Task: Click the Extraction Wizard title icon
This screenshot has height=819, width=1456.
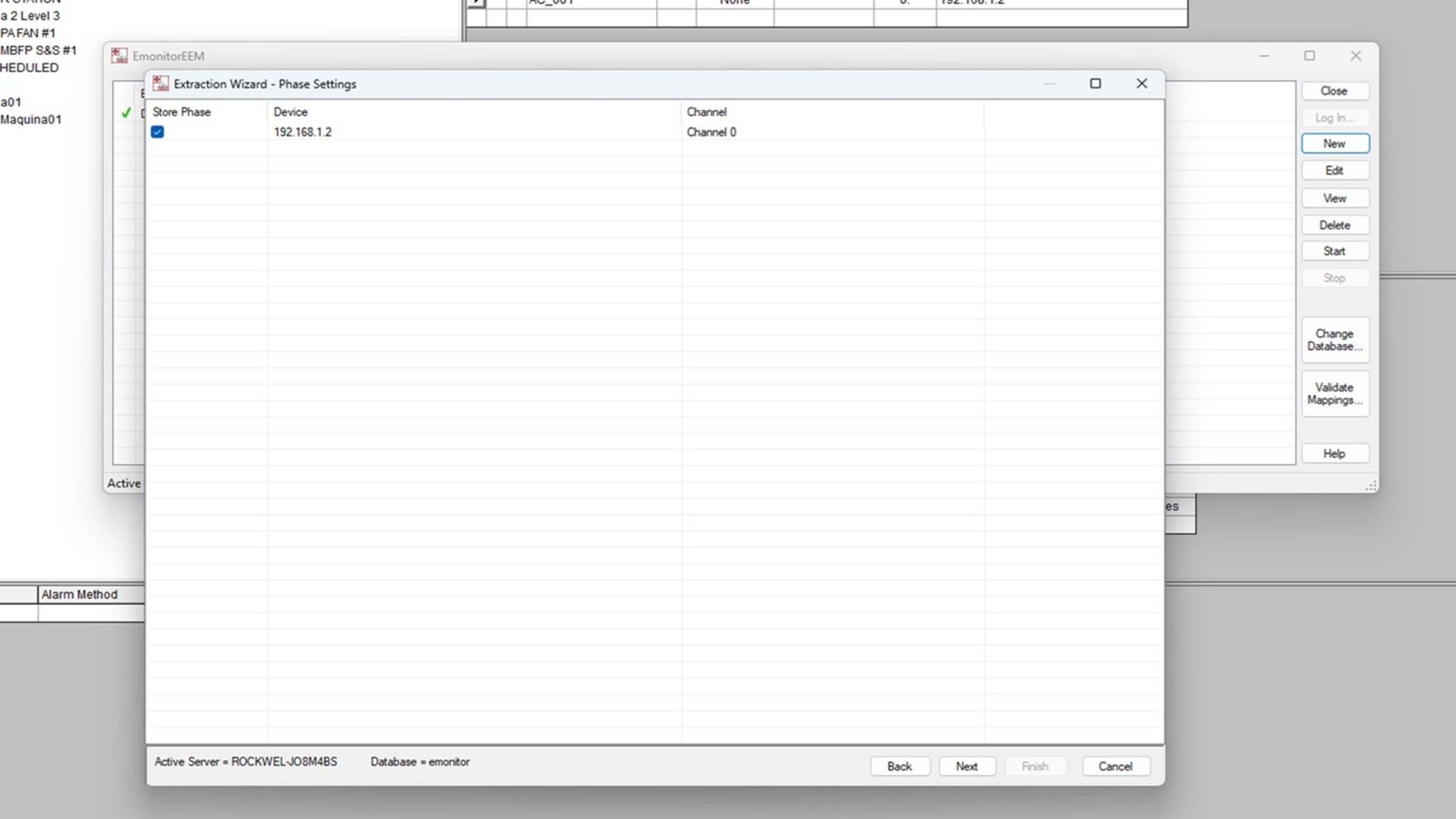Action: (x=161, y=84)
